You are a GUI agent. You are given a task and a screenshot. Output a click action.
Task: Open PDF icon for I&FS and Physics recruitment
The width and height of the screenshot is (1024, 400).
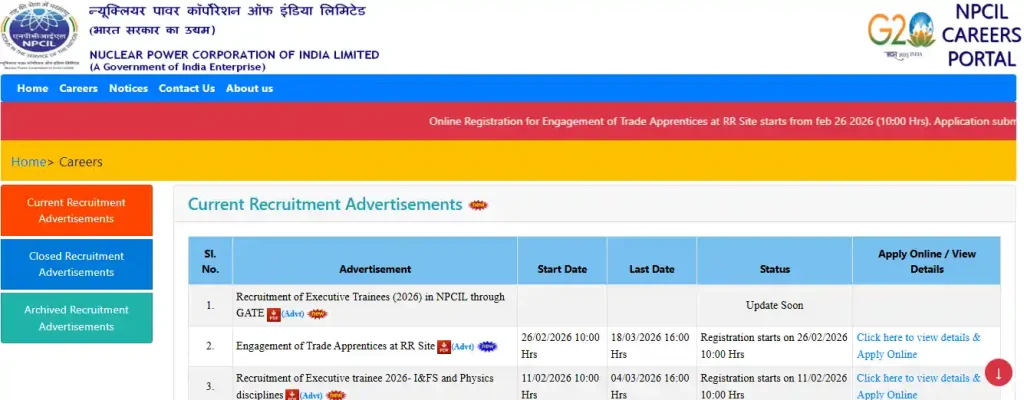[x=292, y=395]
